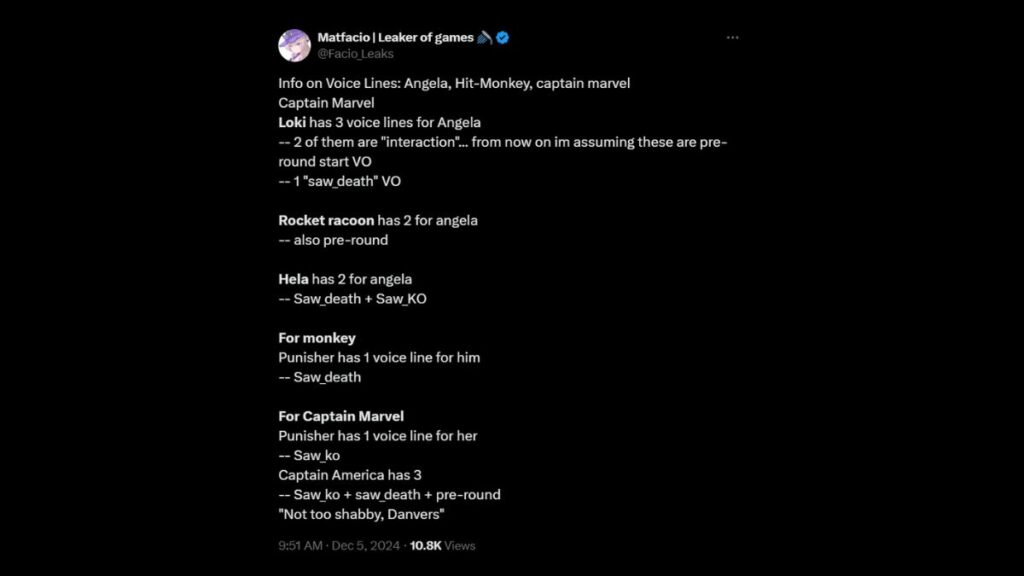Open the "Matfacio | Leaker of games" display name

[395, 37]
